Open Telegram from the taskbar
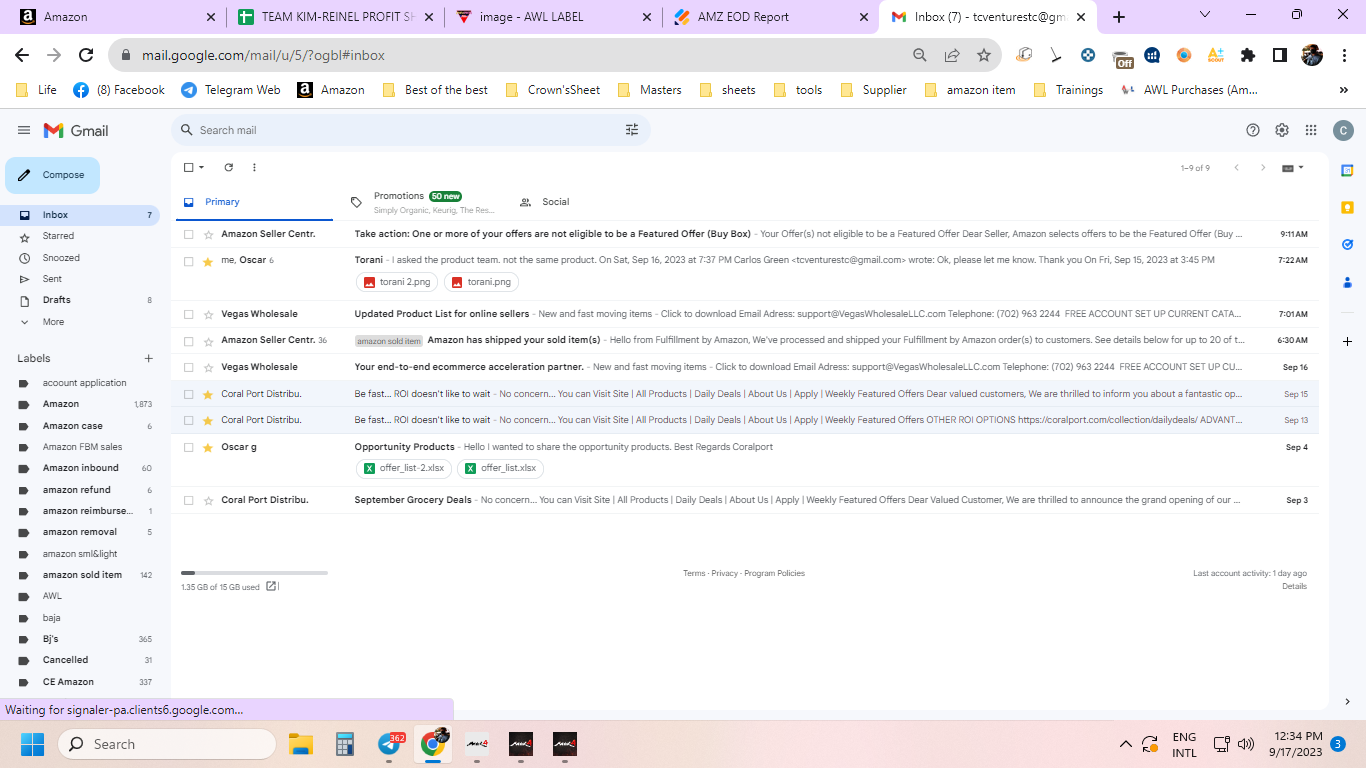Viewport: 1366px width, 768px height. 390,744
